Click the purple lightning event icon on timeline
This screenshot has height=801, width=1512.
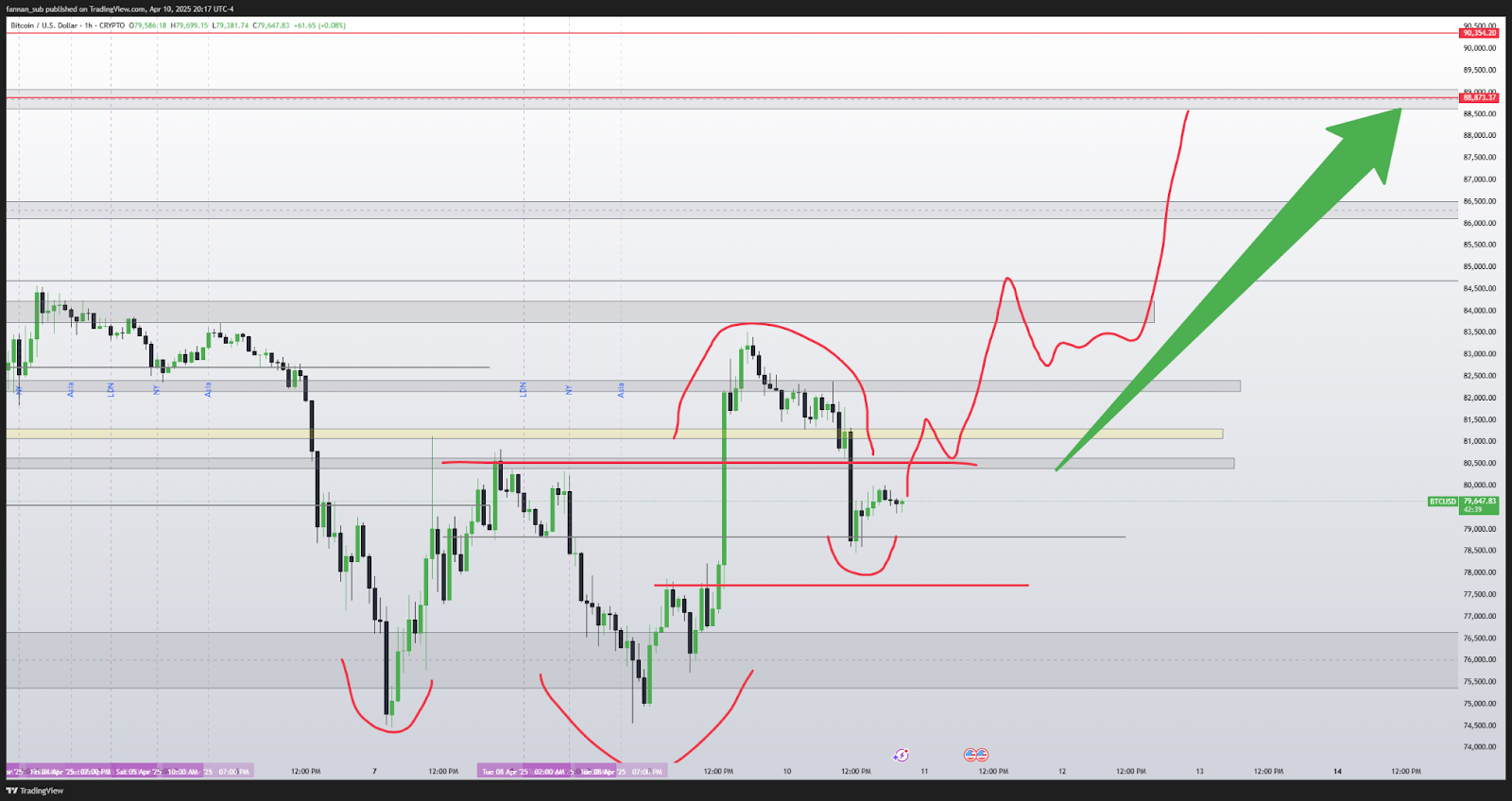pyautogui.click(x=901, y=755)
